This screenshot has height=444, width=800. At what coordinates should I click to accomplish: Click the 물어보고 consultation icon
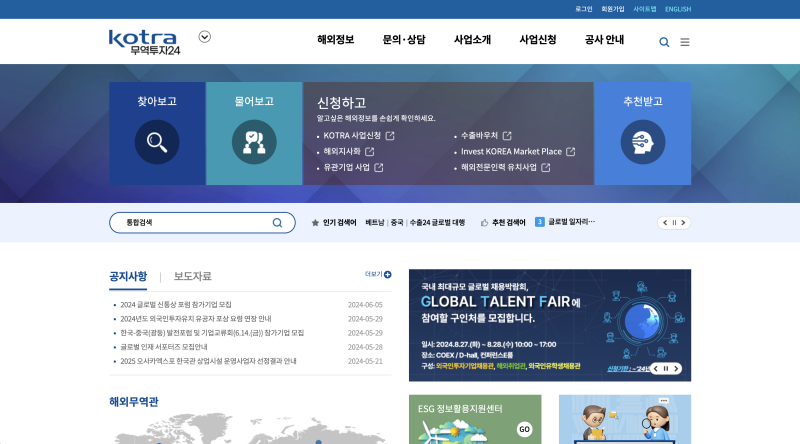[x=254, y=142]
